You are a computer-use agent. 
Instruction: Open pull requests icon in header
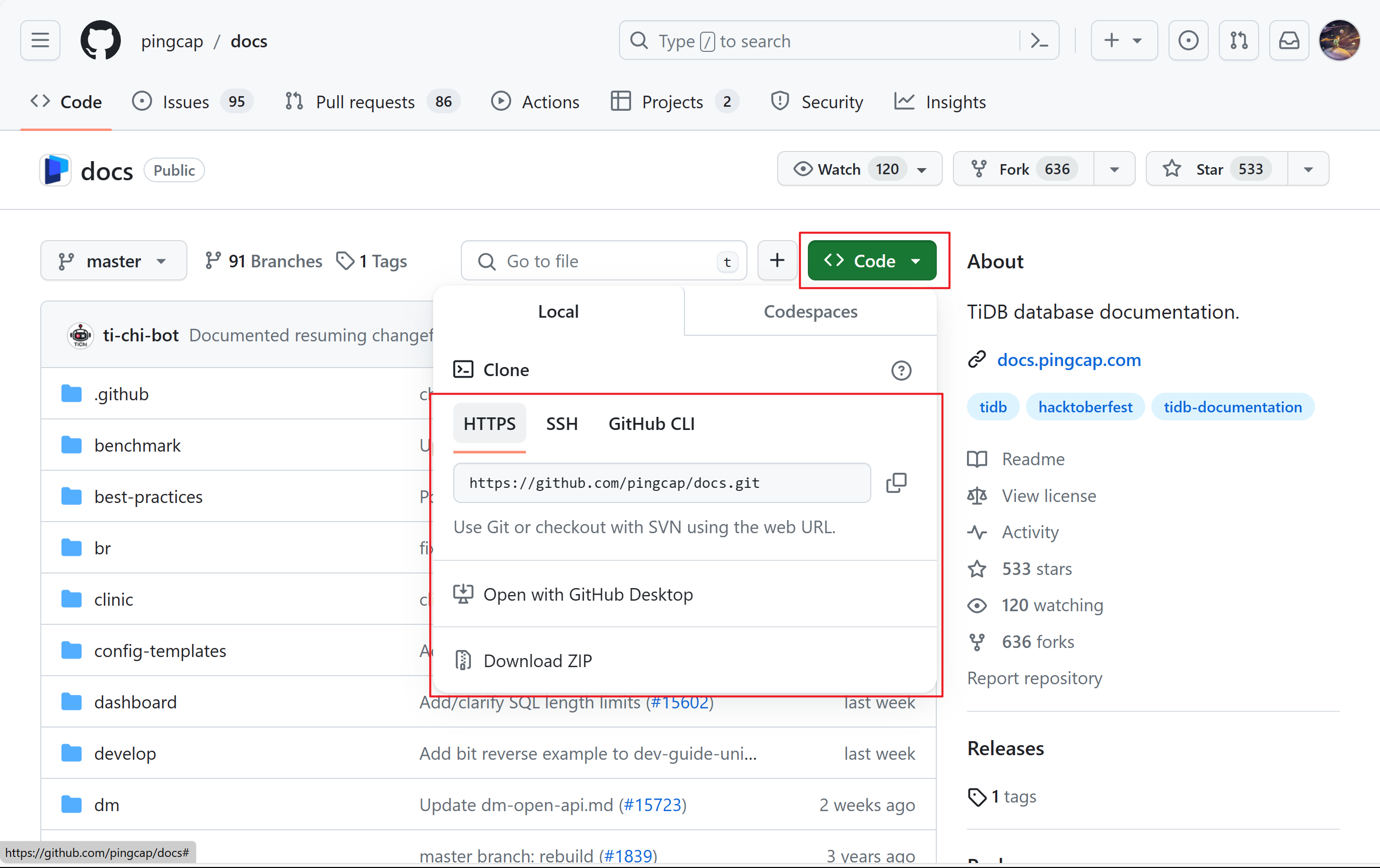[x=1238, y=41]
